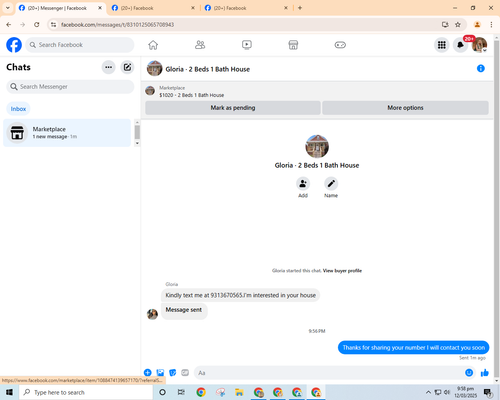Open the Friends icon in top navigation
Image resolution: width=500 pixels, height=400 pixels.
click(x=200, y=45)
